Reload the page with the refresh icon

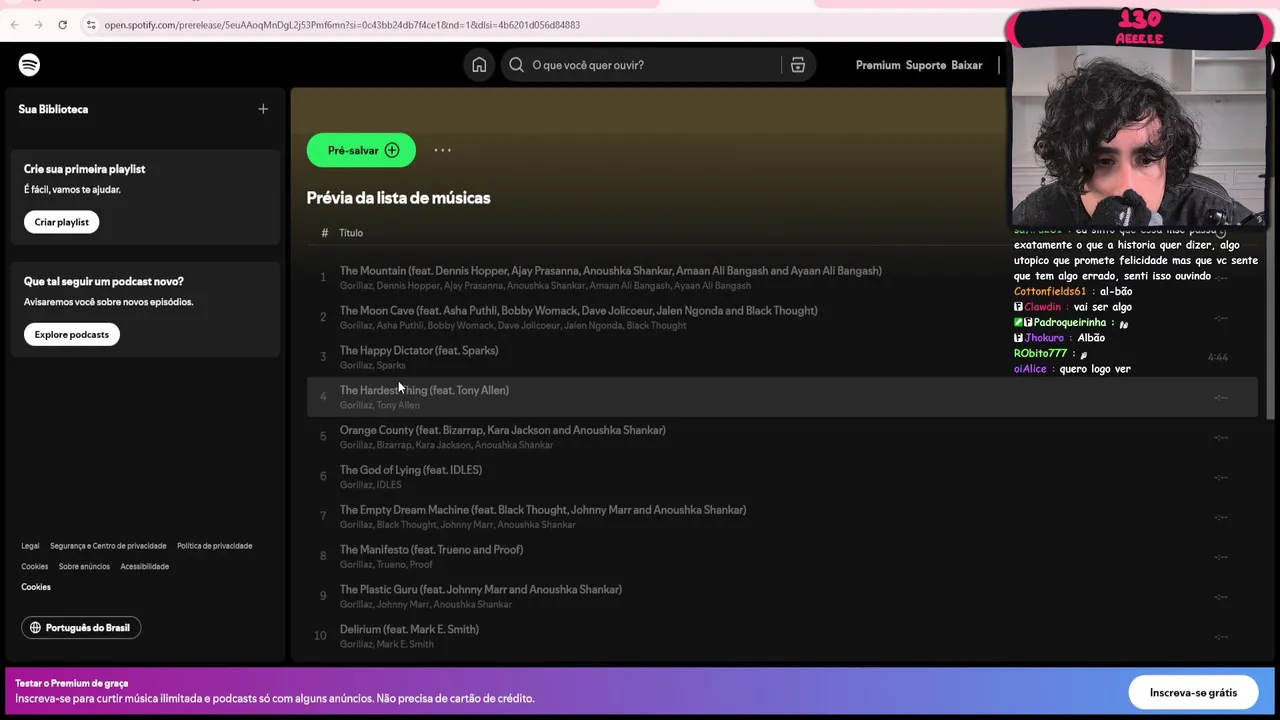point(62,24)
